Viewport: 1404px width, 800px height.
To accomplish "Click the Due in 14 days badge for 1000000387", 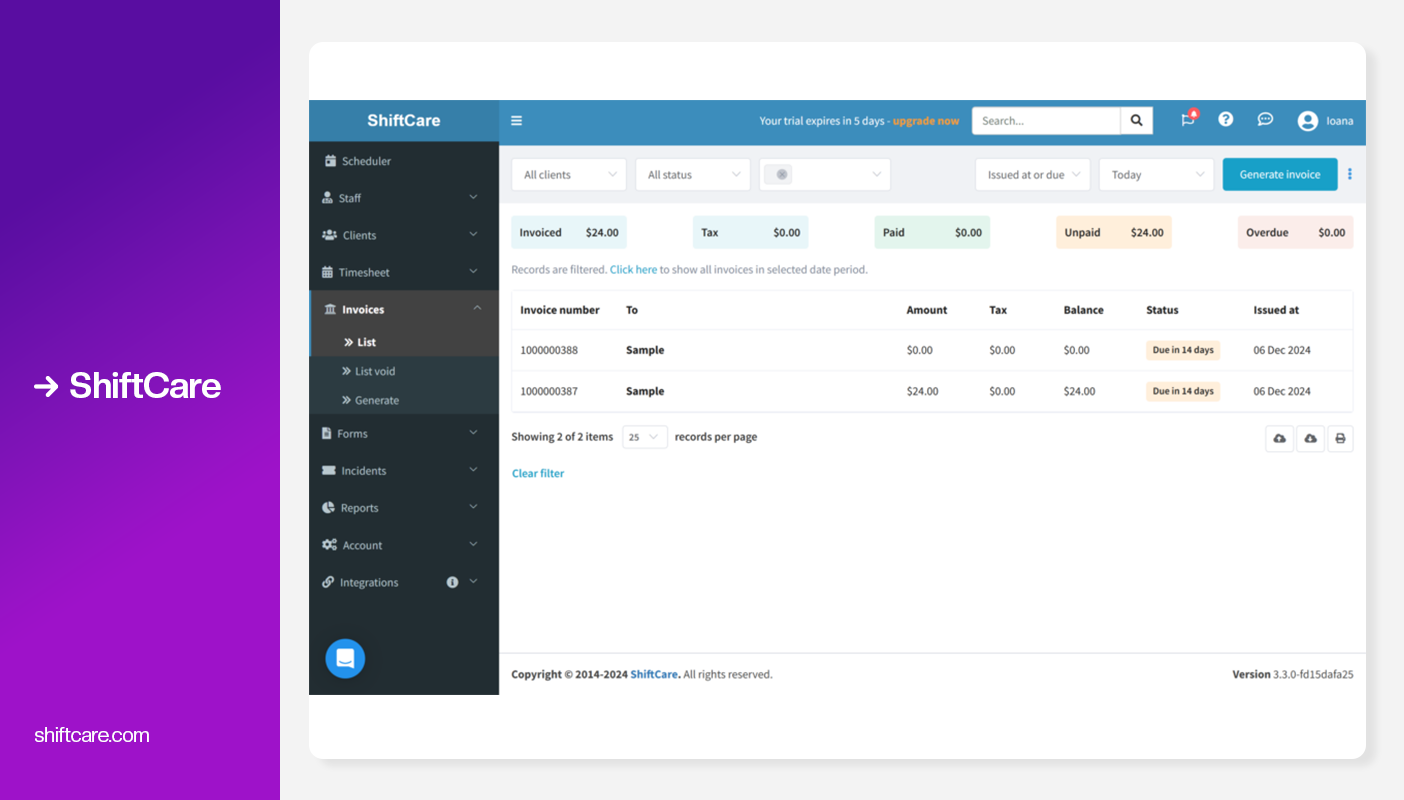I will pyautogui.click(x=1183, y=391).
